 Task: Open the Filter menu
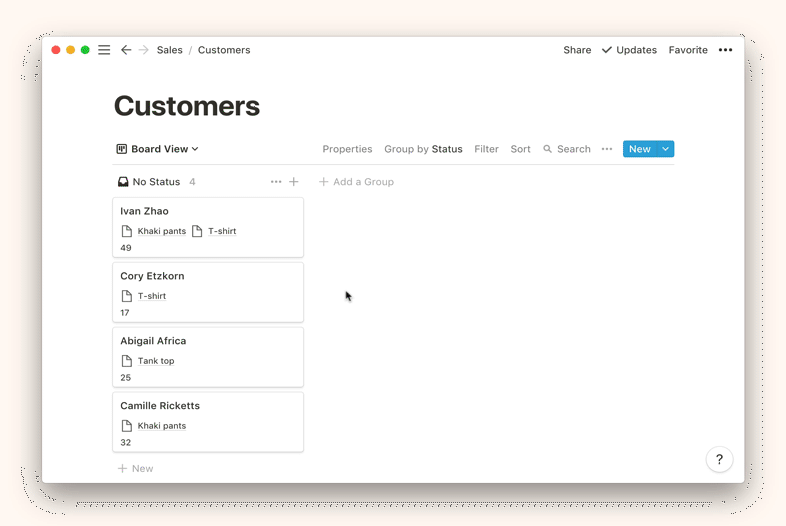(x=486, y=149)
